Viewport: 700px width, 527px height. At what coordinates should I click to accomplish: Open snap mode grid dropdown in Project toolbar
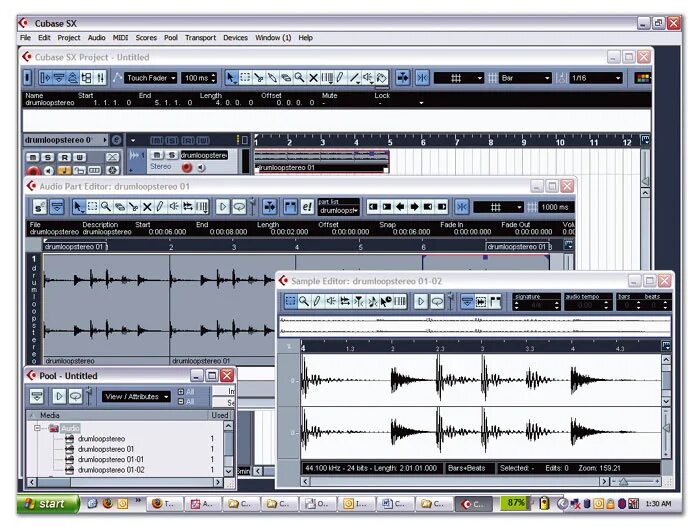pyautogui.click(x=459, y=78)
